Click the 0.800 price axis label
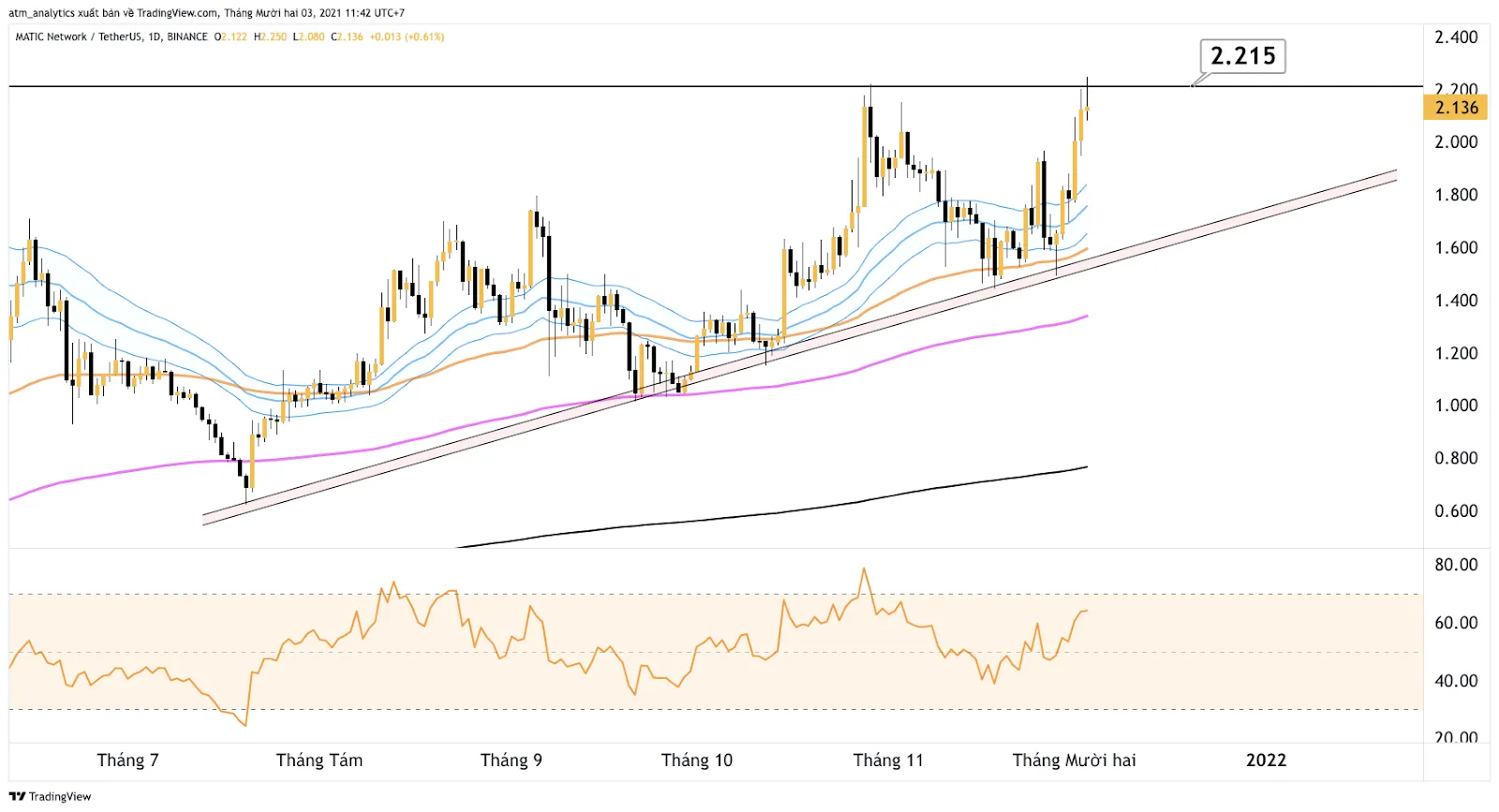 tap(1456, 458)
